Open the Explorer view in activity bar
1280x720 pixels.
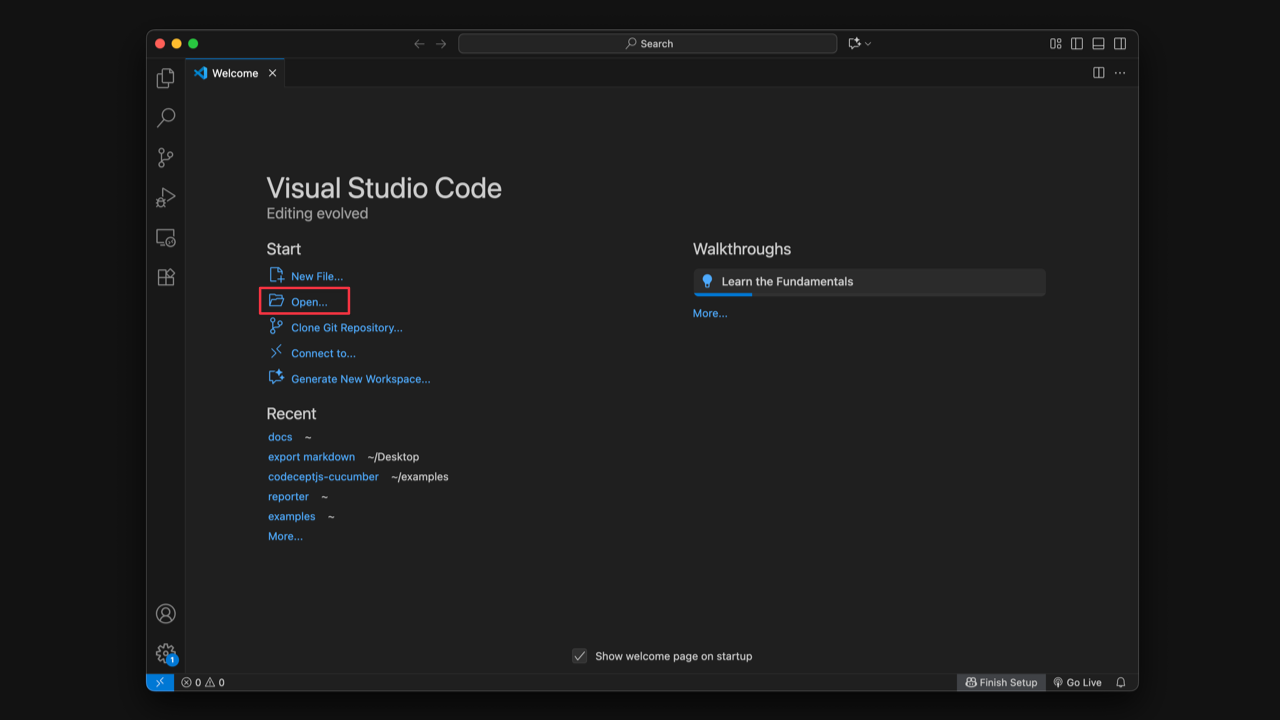click(166, 78)
